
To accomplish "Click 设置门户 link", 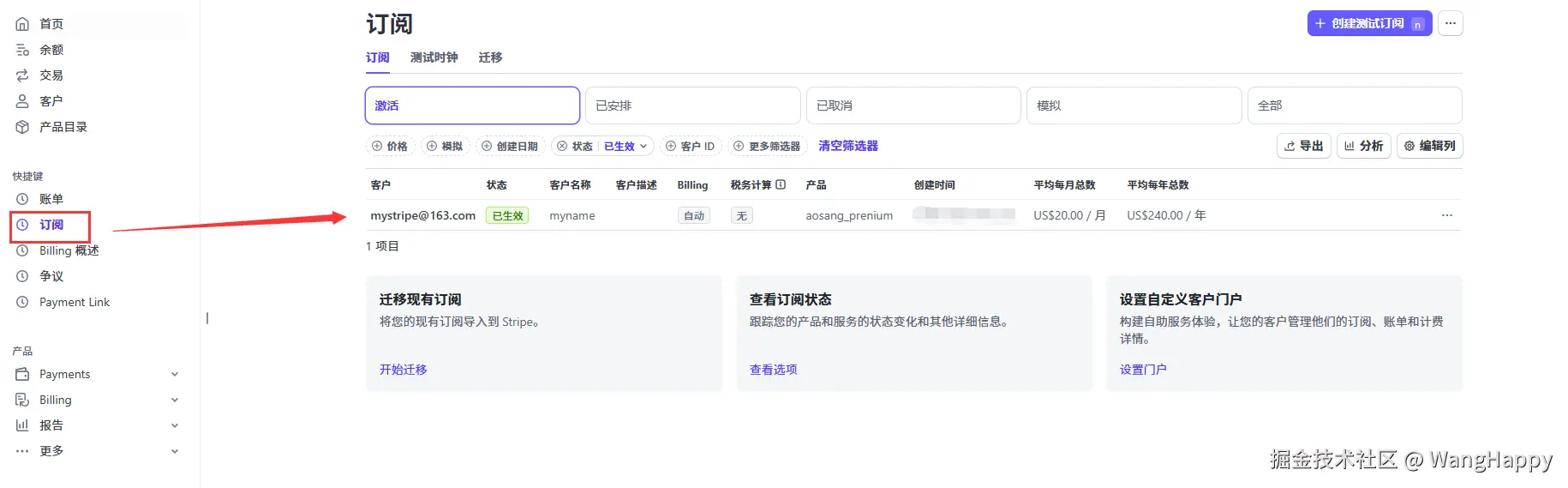I will [1143, 370].
